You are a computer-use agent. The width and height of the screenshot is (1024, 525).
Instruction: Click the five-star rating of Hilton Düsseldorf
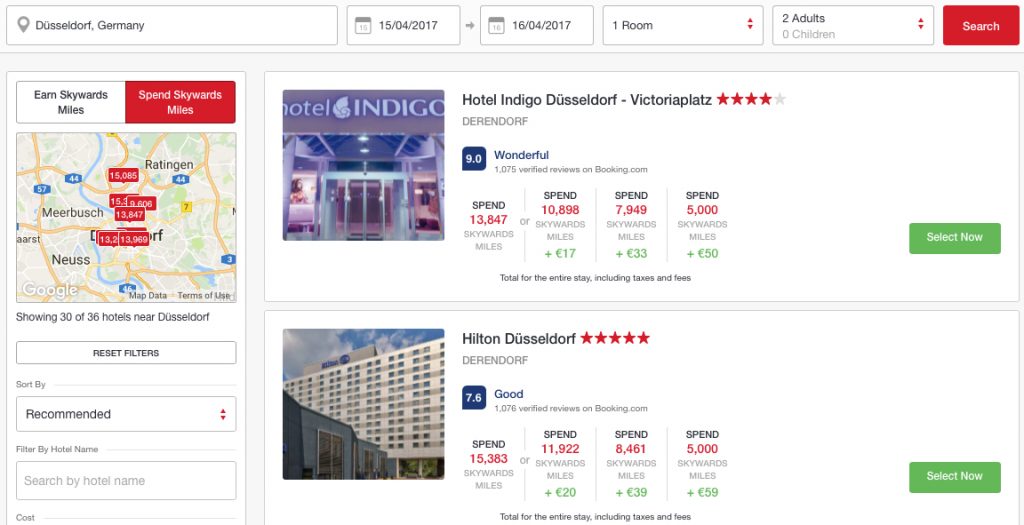[615, 338]
